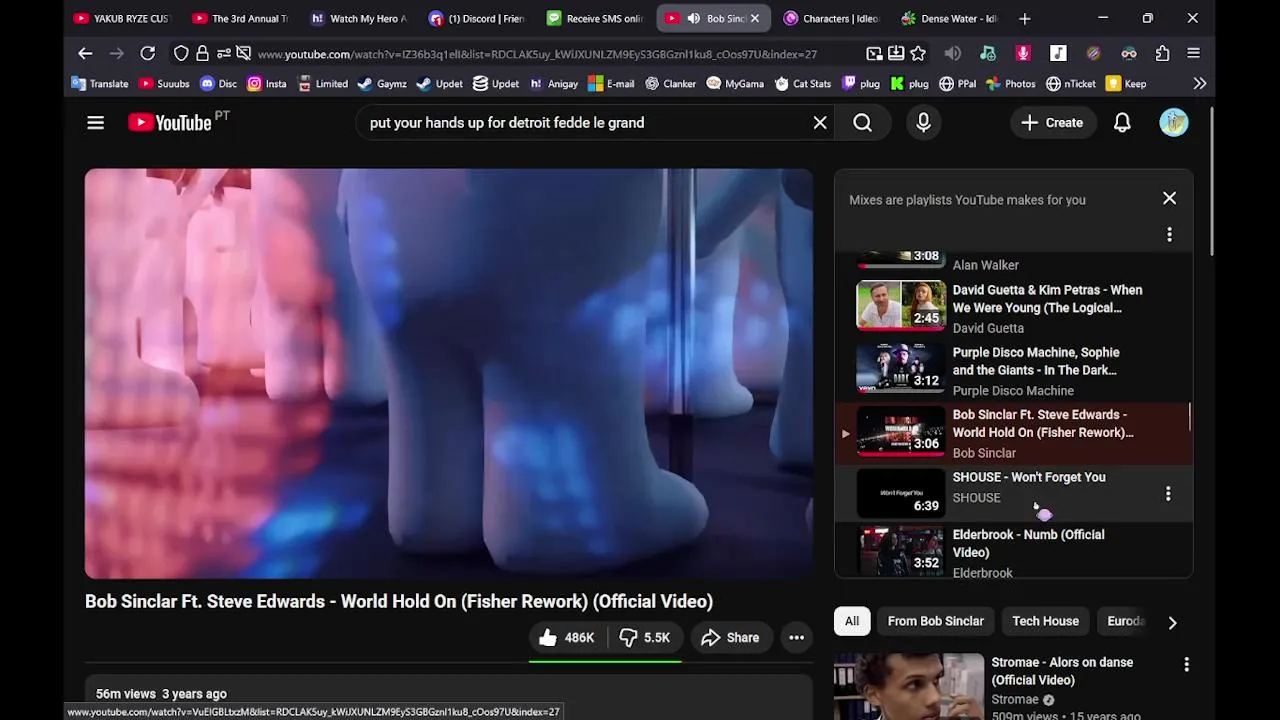Dislike the video with thumbs down

pos(645,638)
